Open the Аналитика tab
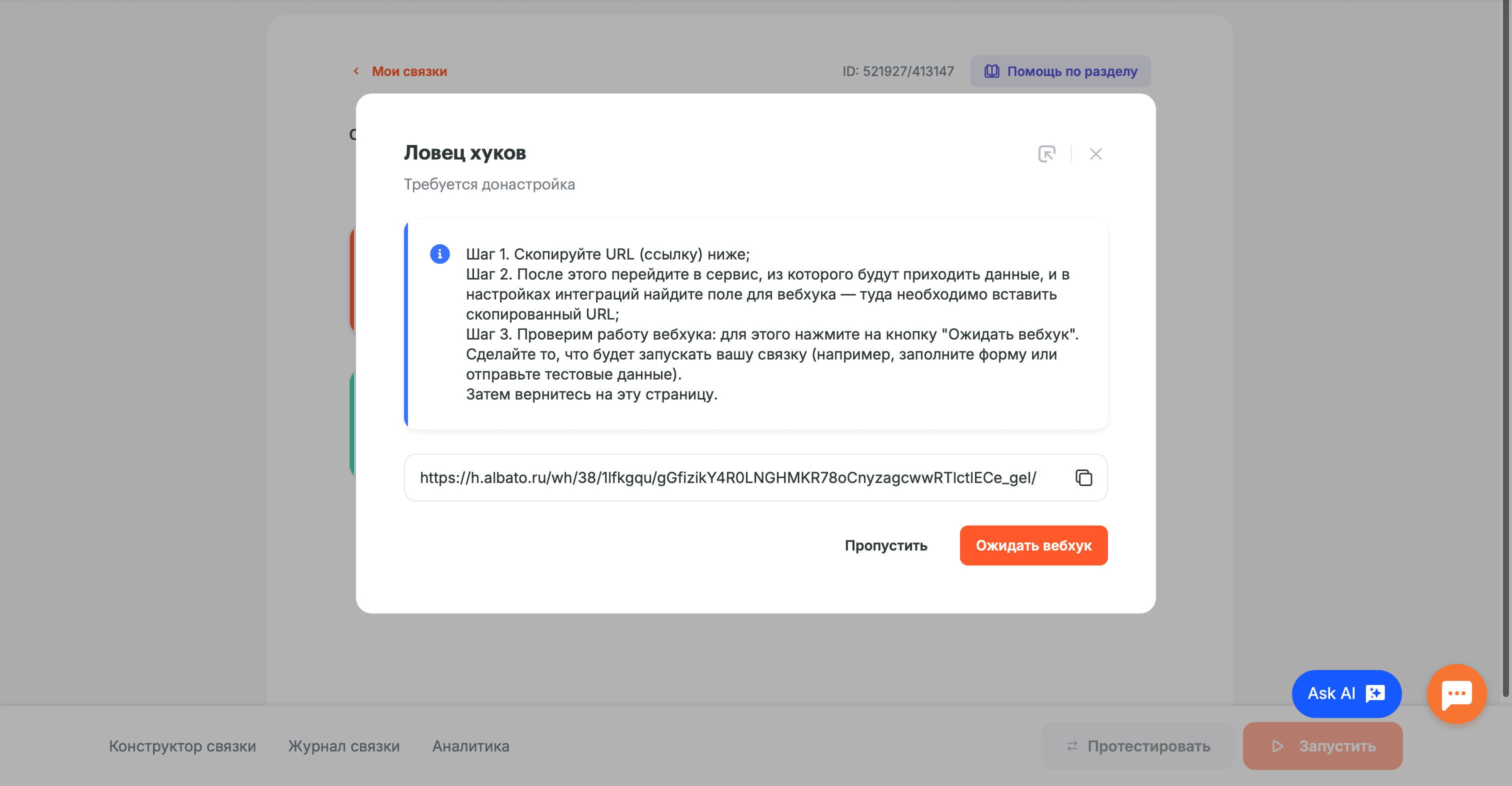This screenshot has height=786, width=1512. click(470, 746)
